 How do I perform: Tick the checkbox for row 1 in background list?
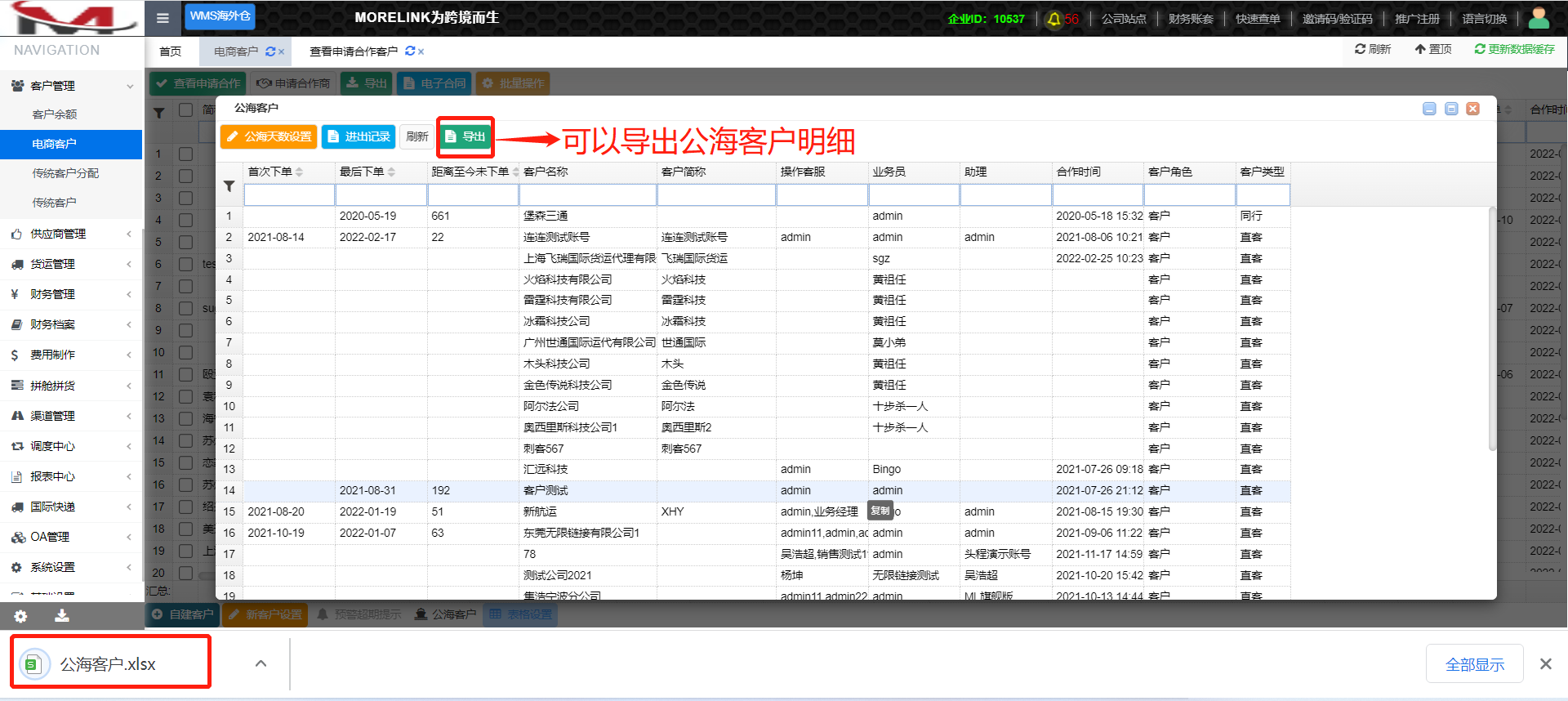186,154
